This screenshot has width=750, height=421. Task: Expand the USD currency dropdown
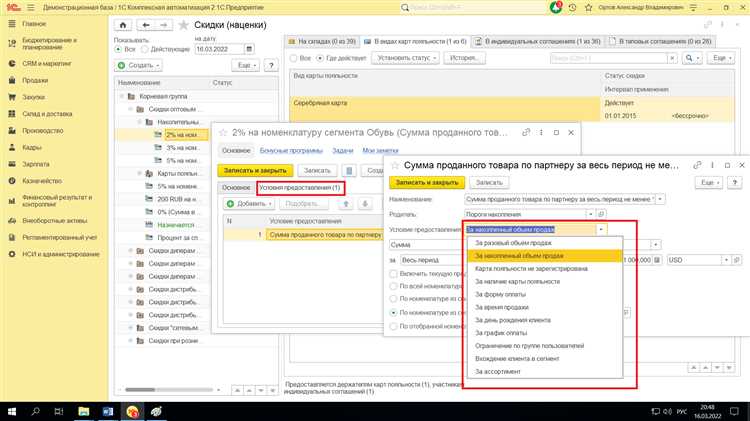[728, 259]
